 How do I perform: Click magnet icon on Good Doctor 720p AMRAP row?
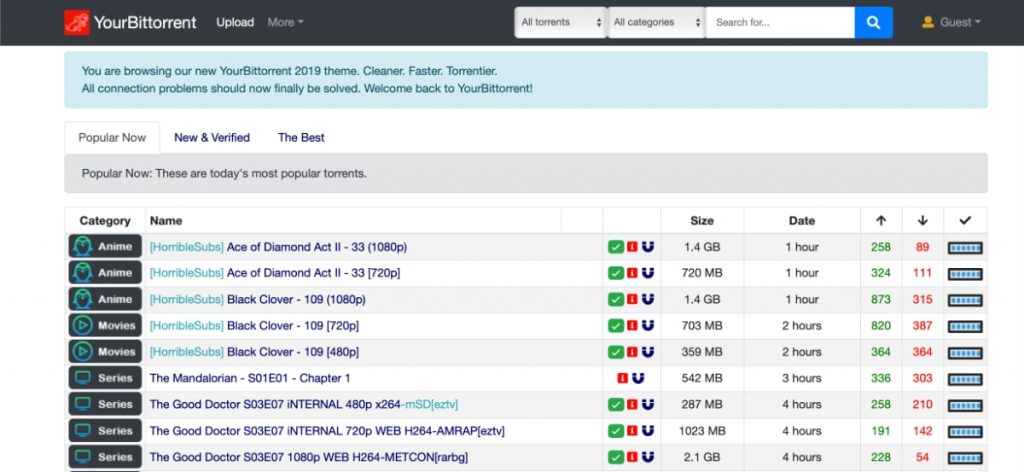coord(647,430)
